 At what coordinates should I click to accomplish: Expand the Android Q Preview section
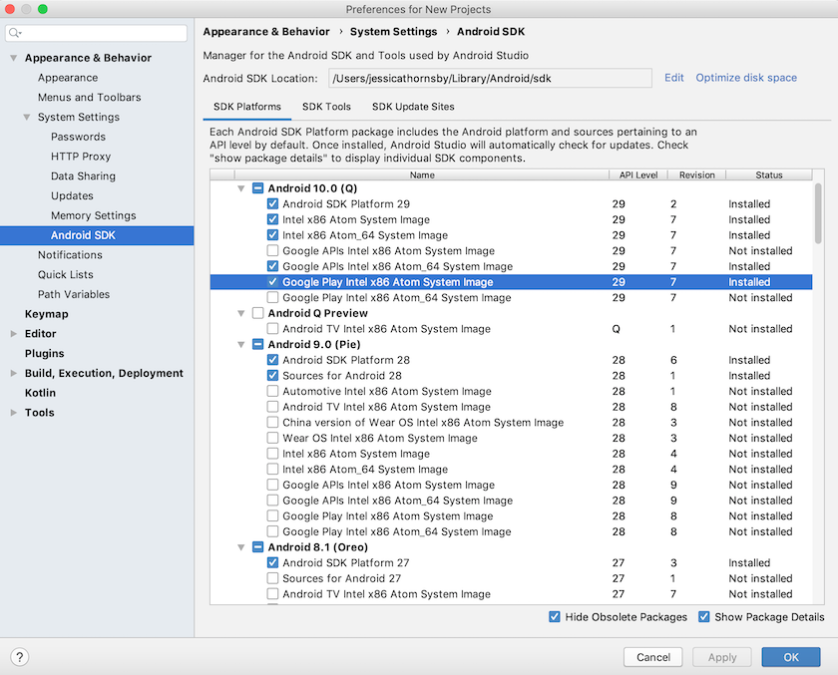(240, 313)
